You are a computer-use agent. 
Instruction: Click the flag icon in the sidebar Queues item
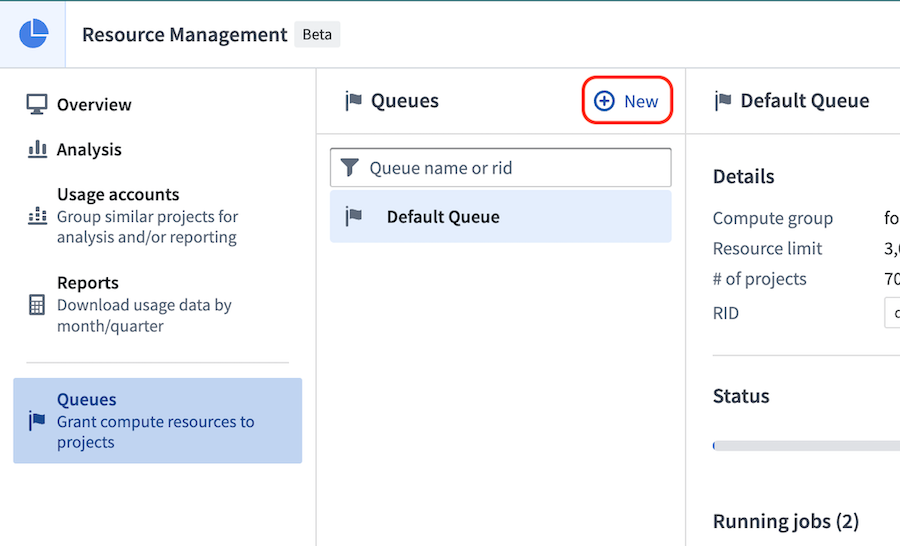point(37,421)
